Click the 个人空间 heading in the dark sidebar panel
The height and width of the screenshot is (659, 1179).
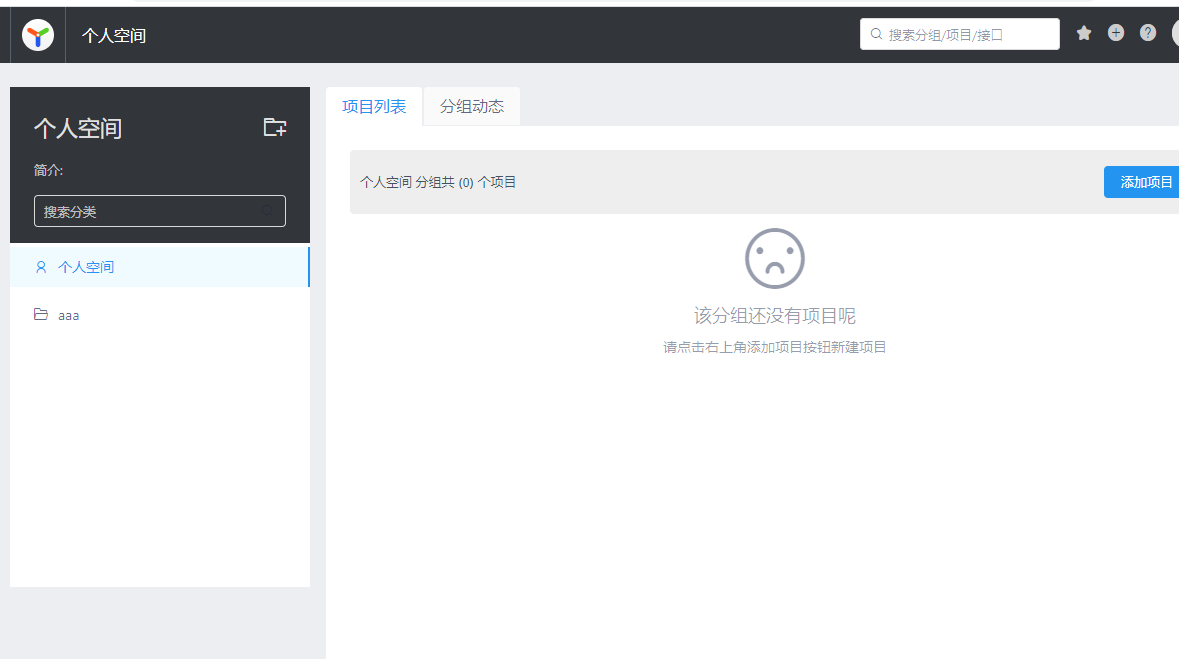78,128
